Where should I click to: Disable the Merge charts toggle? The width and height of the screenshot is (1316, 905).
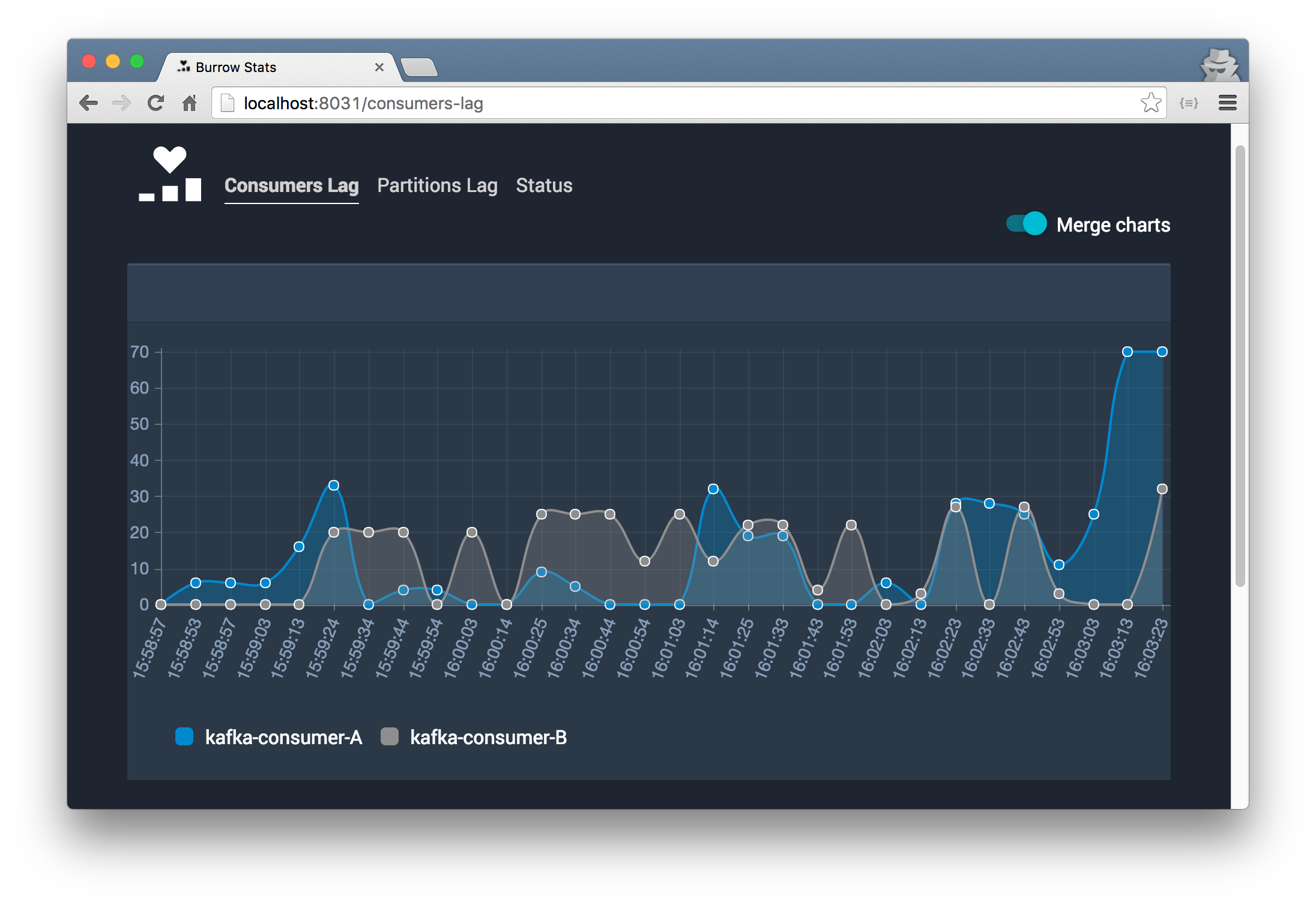(1027, 224)
